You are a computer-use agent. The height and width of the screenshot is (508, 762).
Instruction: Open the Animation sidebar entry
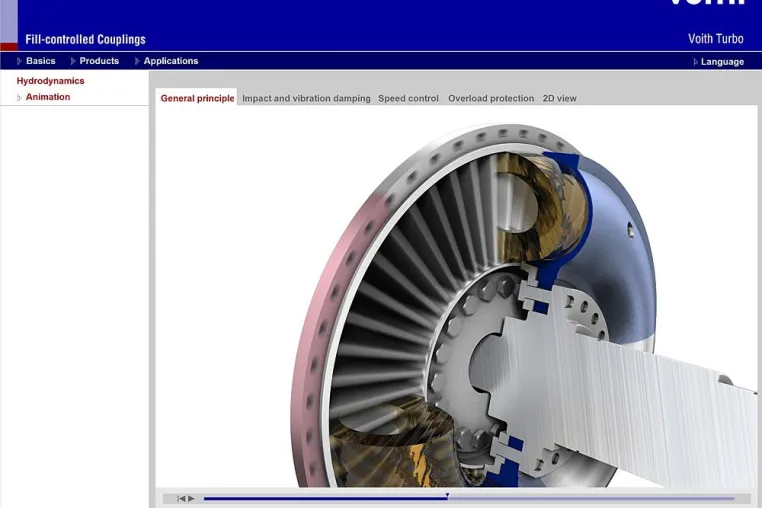tap(48, 97)
